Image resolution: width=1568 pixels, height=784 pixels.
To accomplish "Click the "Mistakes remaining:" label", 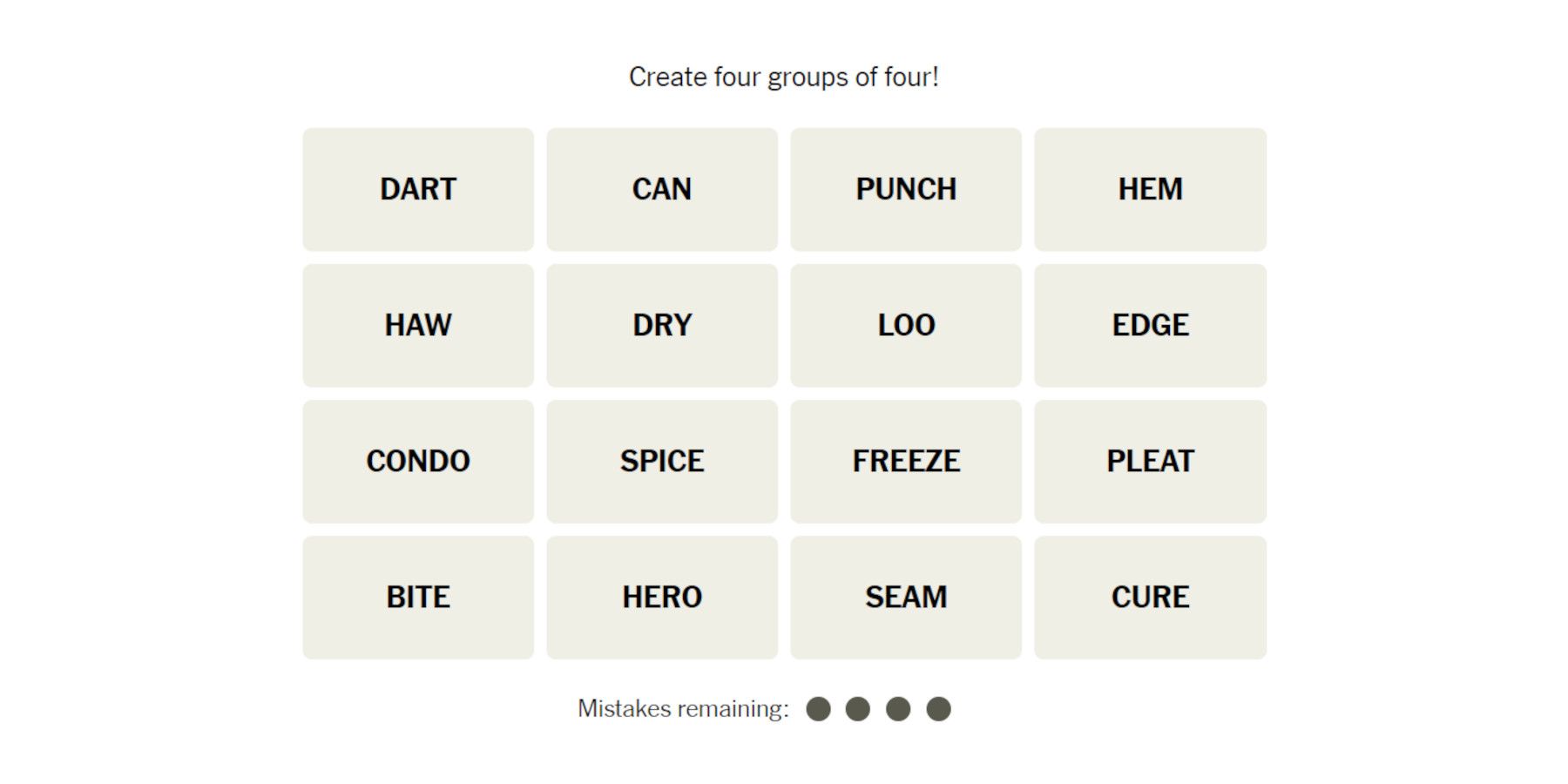I will (683, 709).
